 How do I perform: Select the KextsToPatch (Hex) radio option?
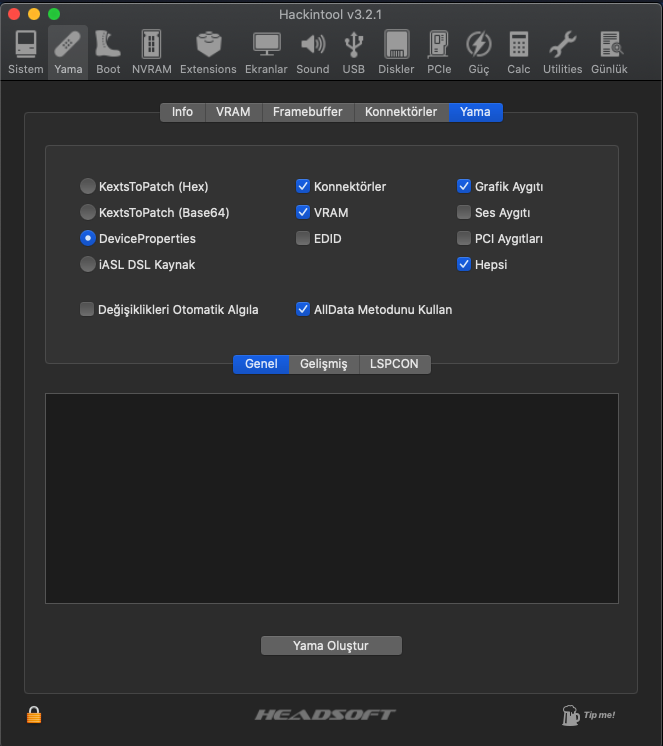click(88, 186)
